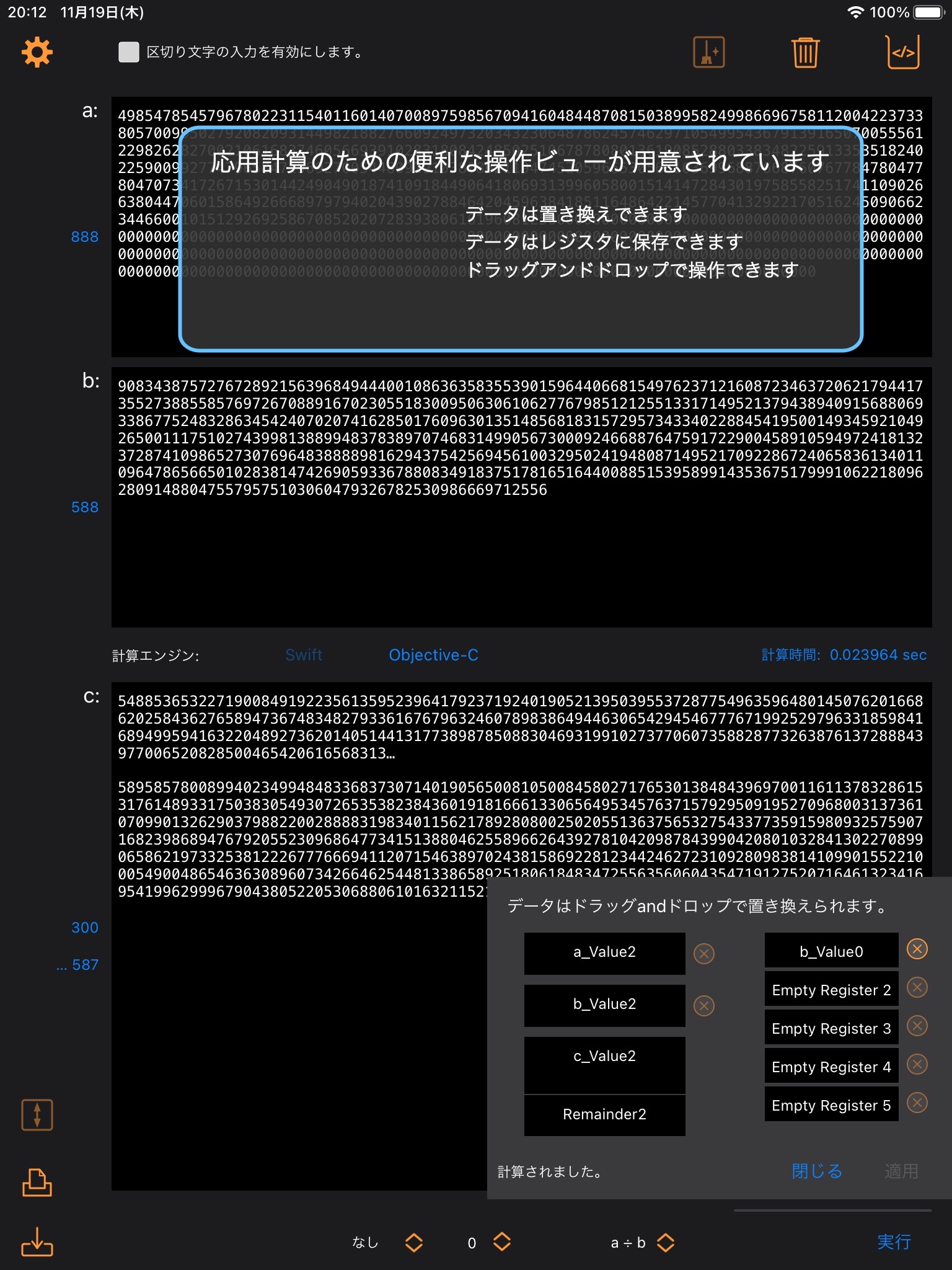Enable the 区切り文字 input checkbox
The height and width of the screenshot is (1270, 952).
coord(129,52)
